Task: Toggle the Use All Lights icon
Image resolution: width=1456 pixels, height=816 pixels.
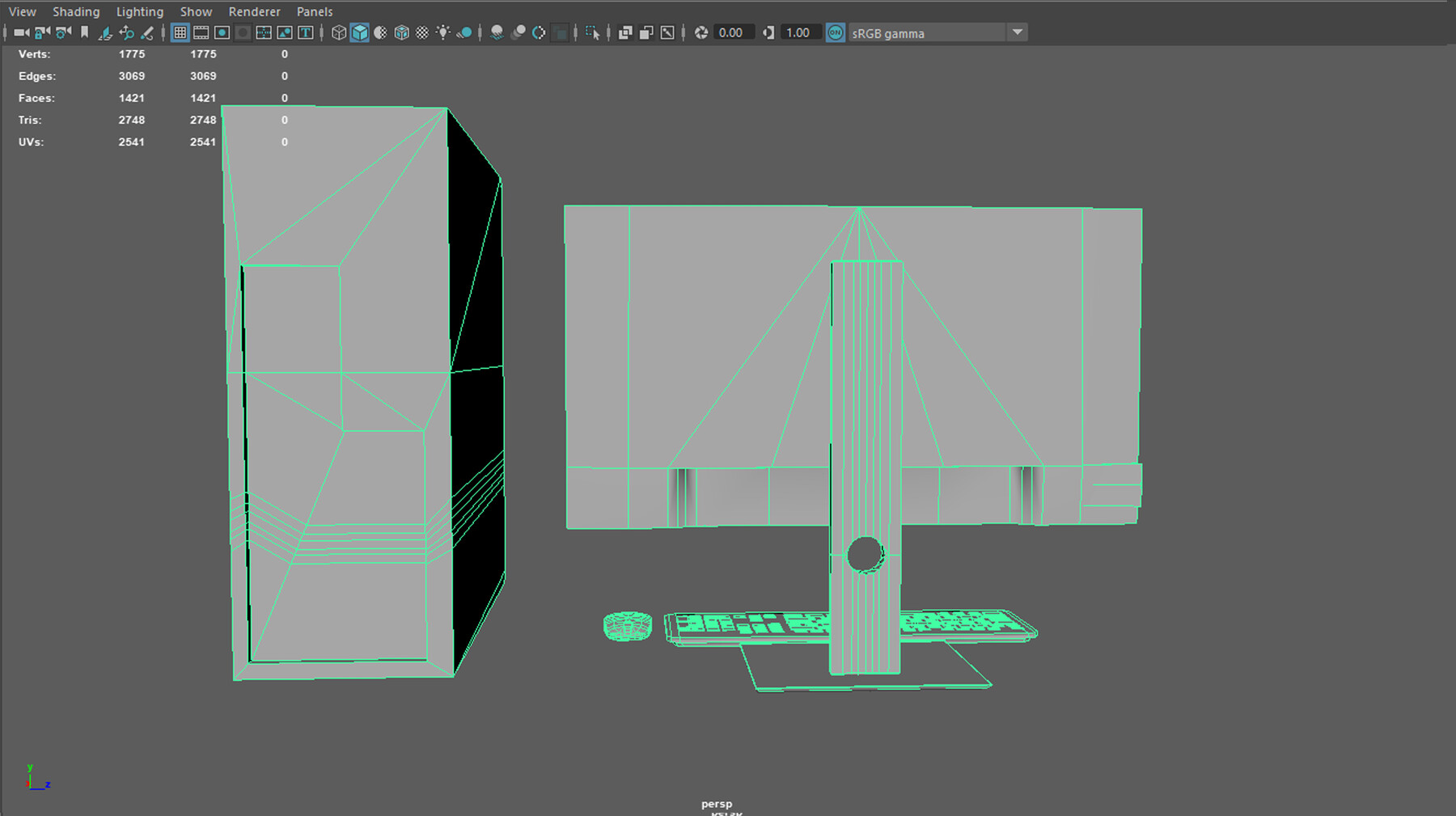Action: click(444, 32)
